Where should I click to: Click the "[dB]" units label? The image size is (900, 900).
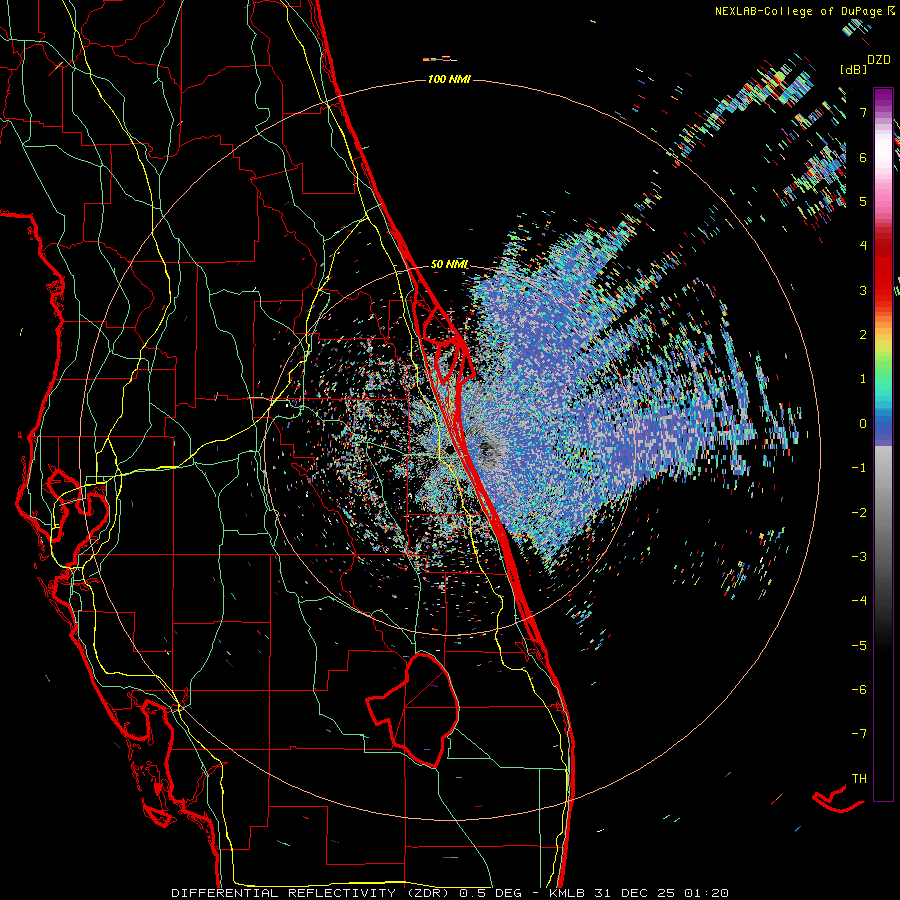click(853, 69)
